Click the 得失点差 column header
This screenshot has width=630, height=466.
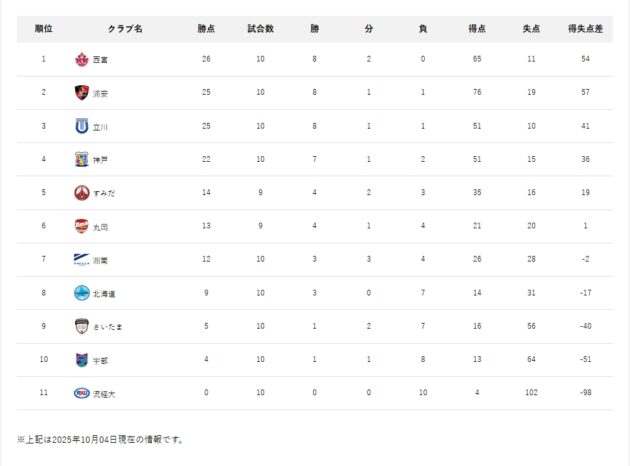point(584,29)
